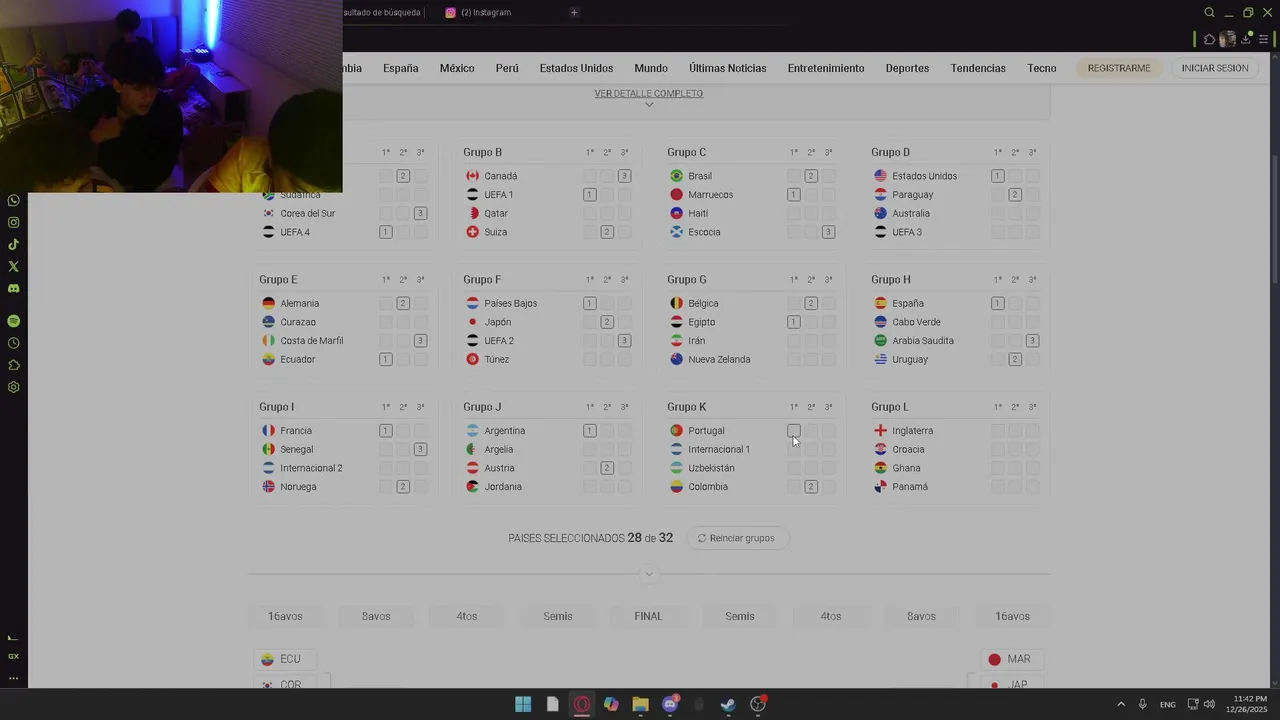
Task: Open the profile avatar in toolbar
Action: tap(1227, 40)
